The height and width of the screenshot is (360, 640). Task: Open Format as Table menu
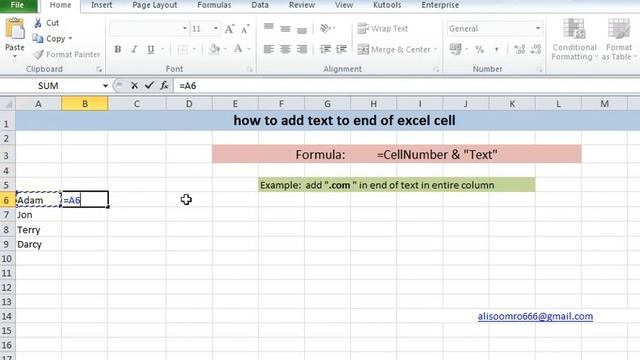point(619,40)
